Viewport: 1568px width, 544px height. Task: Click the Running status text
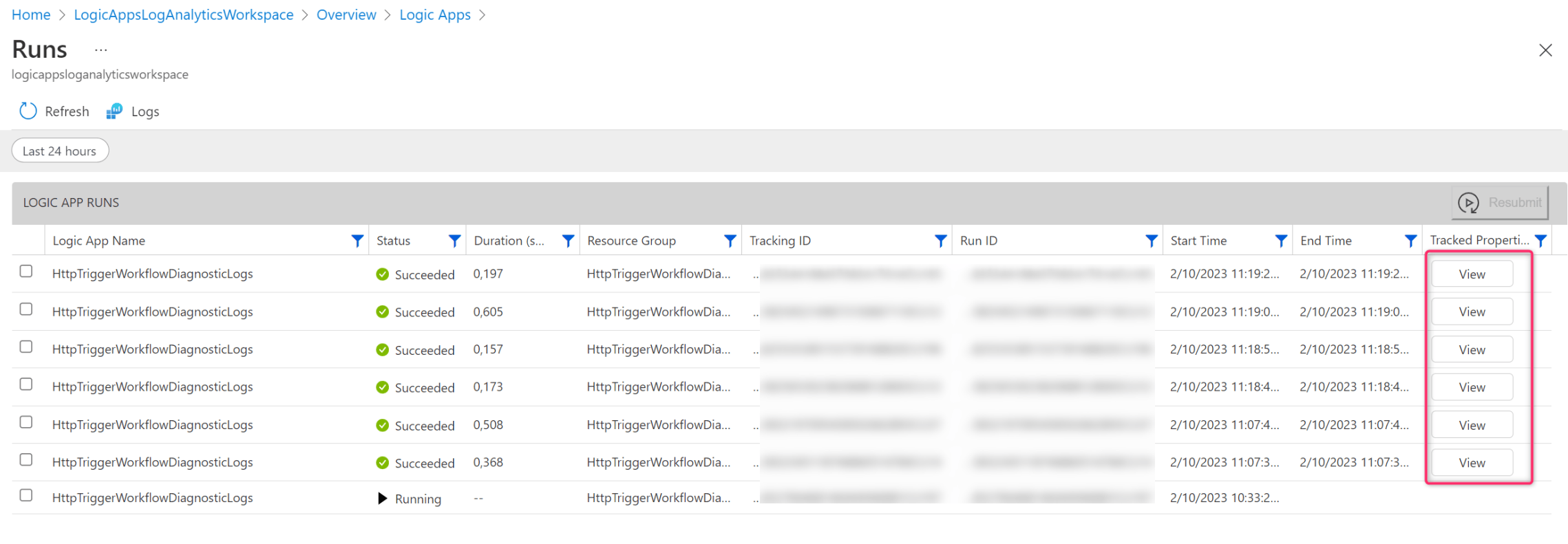click(418, 499)
